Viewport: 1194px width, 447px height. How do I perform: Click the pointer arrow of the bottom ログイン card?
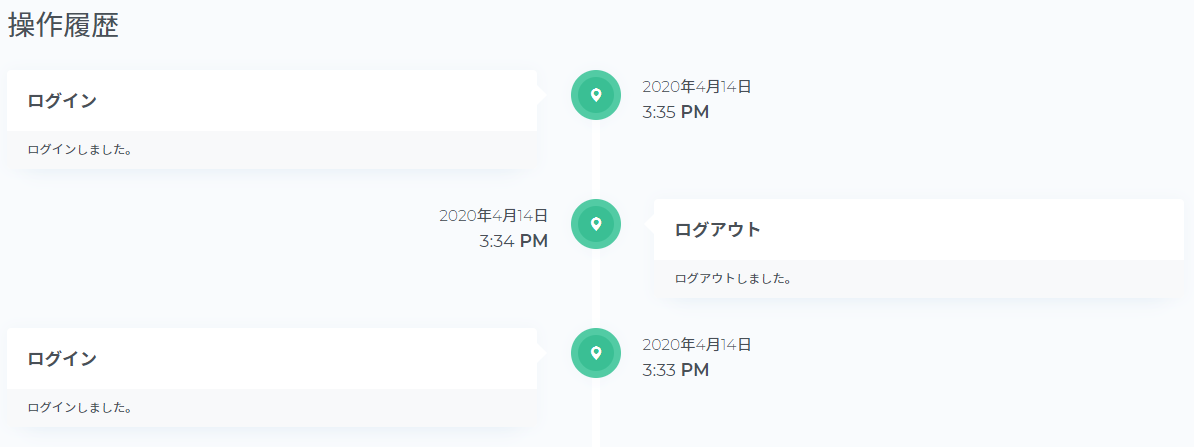[x=541, y=354]
